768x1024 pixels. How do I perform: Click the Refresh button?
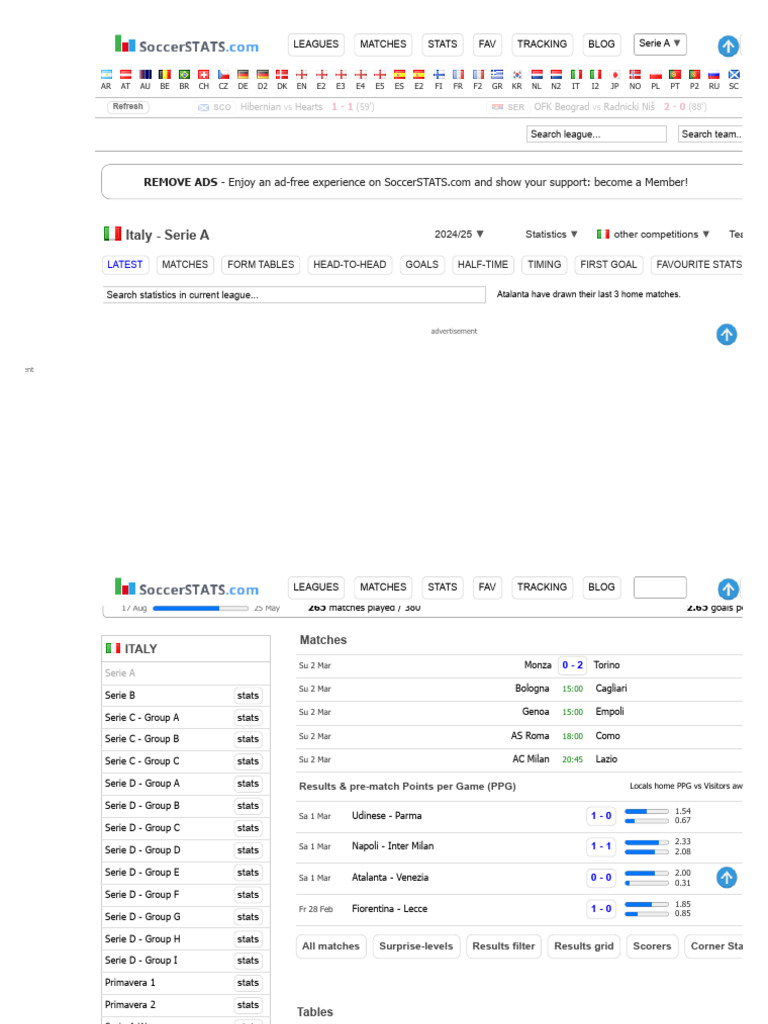coord(127,106)
